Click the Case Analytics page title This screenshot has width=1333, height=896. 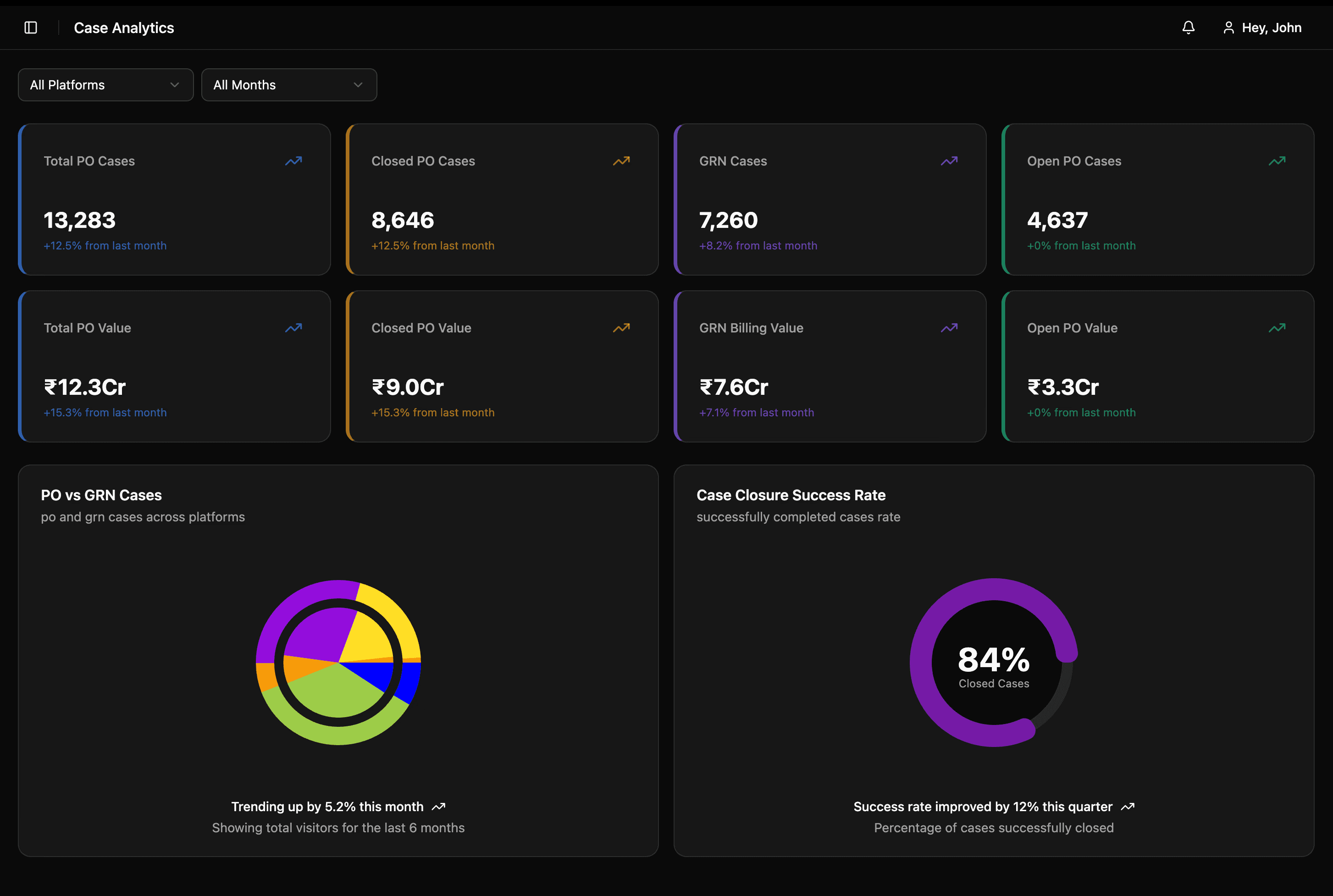tap(124, 28)
